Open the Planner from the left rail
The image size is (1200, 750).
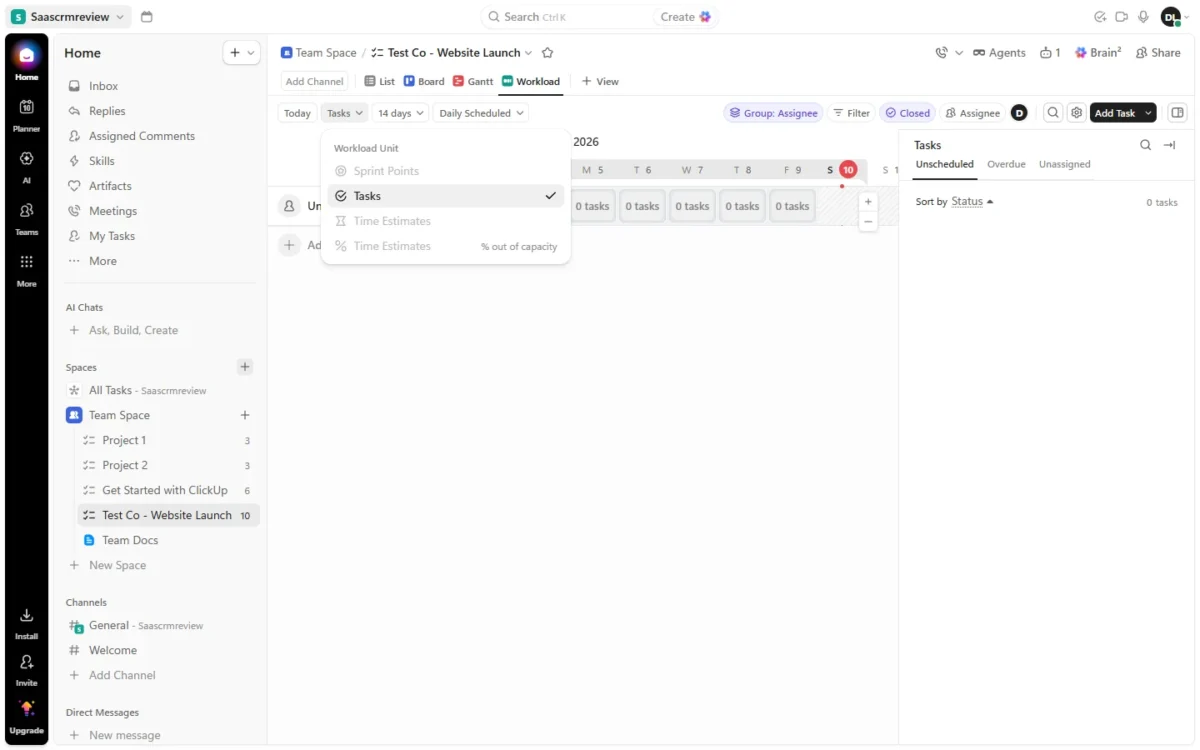click(26, 115)
